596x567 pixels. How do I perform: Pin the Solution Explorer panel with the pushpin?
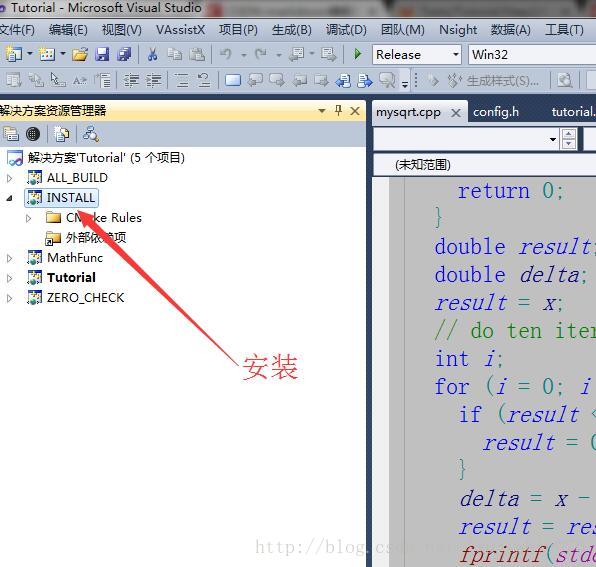338,111
